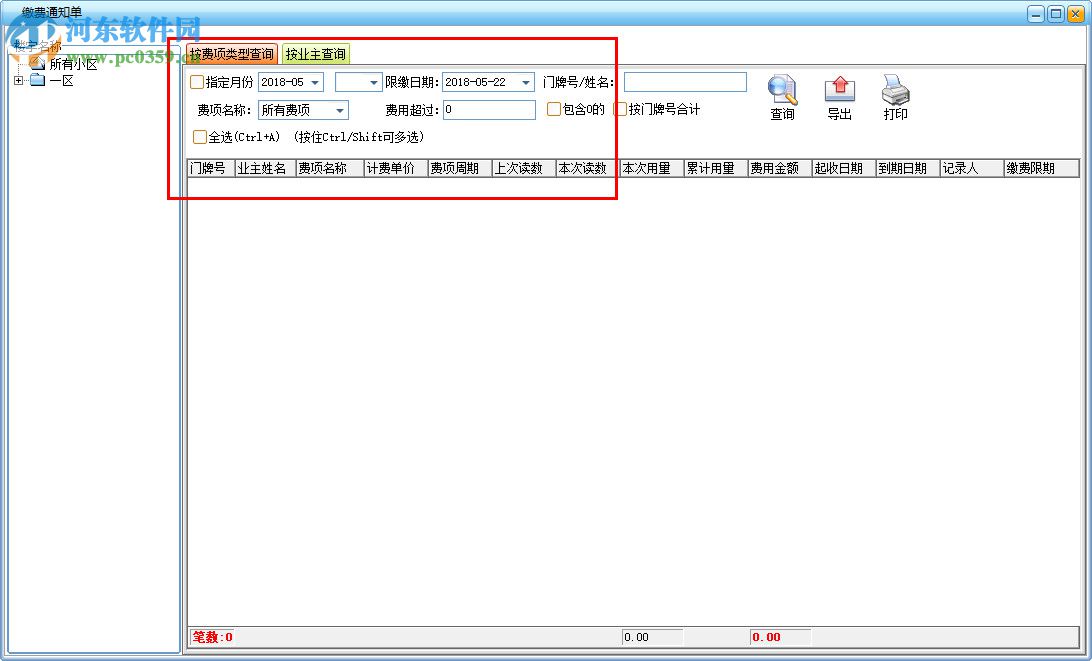The image size is (1092, 661).
Task: Click the 门牌号 column header
Action: click(x=211, y=168)
